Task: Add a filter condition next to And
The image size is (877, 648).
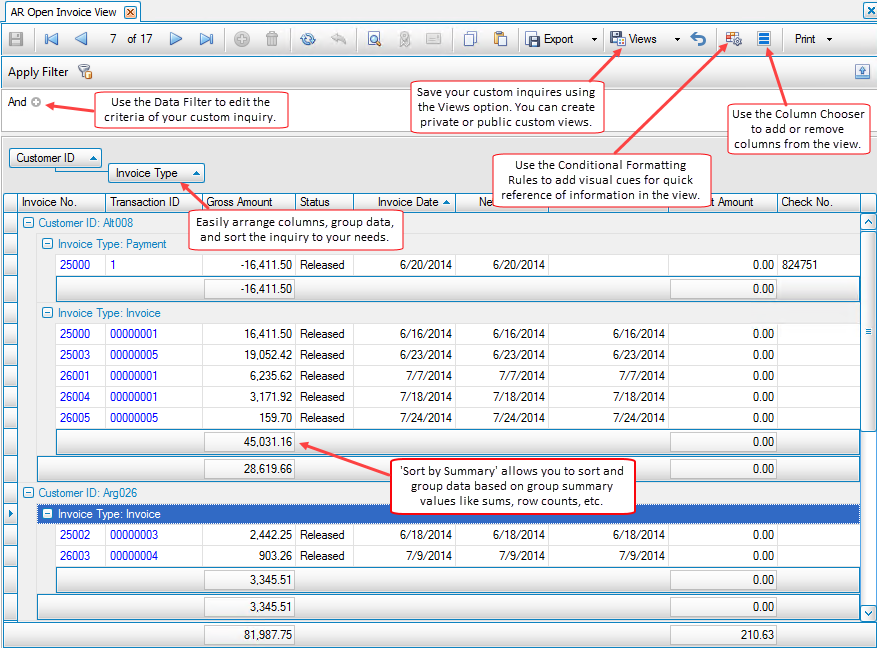Action: click(36, 102)
